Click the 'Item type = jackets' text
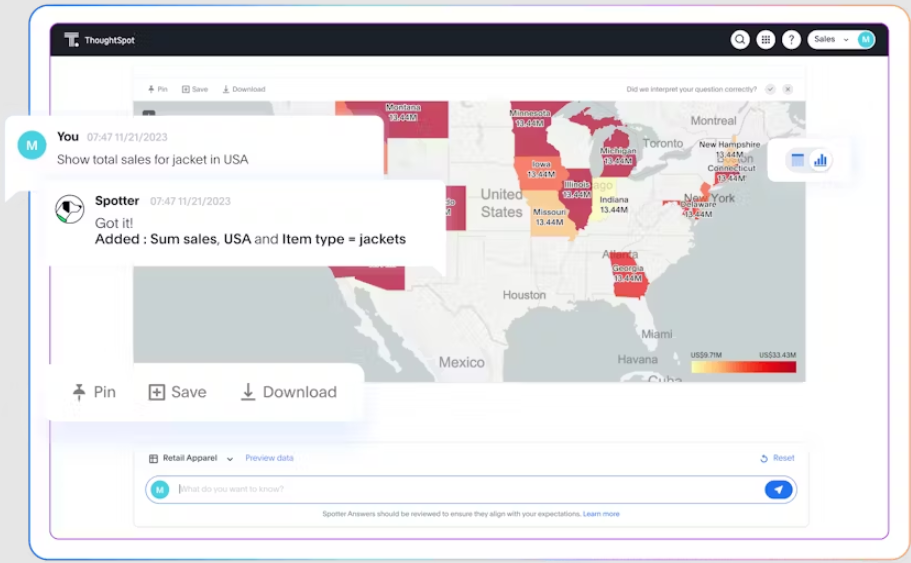 [344, 239]
